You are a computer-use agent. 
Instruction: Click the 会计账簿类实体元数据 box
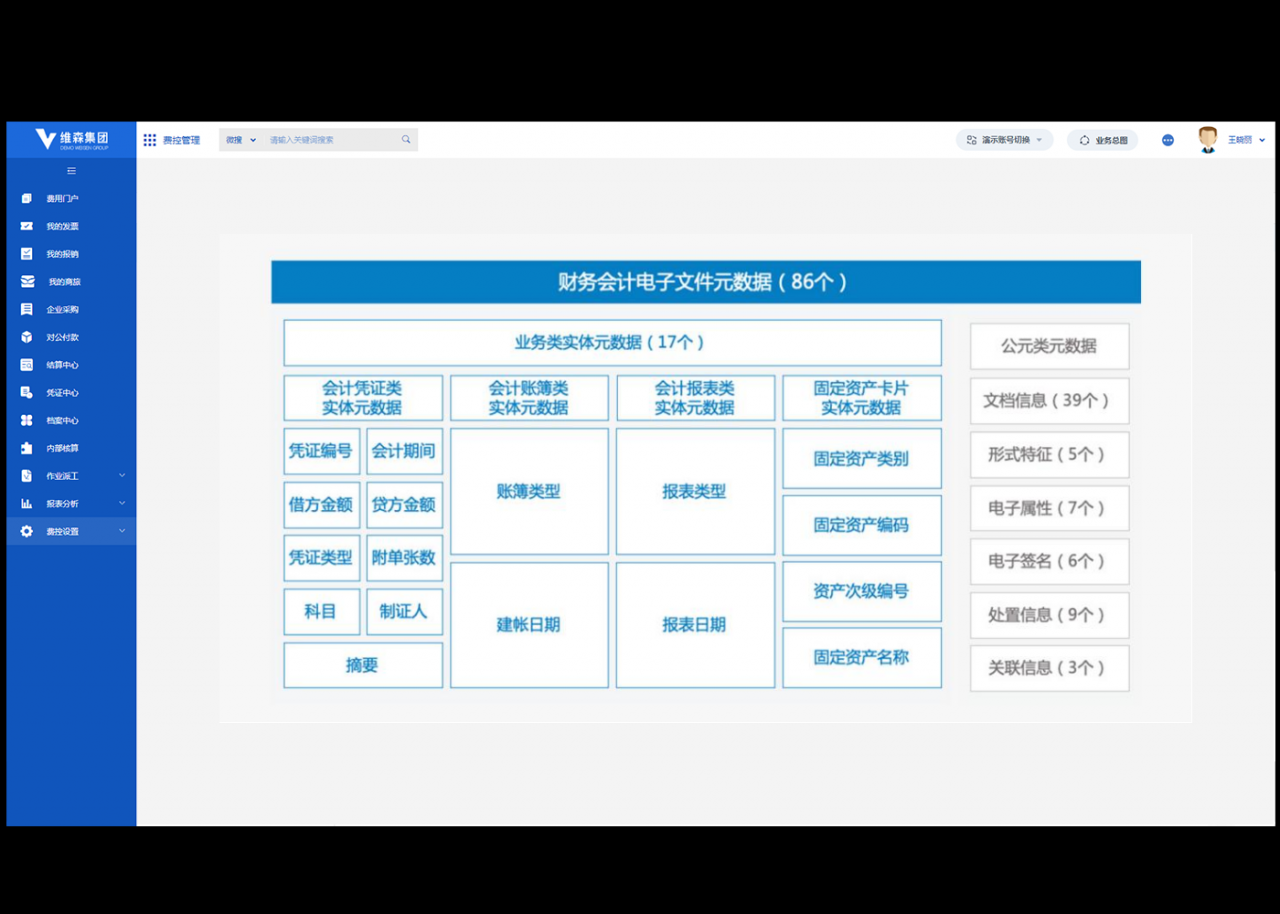click(529, 398)
